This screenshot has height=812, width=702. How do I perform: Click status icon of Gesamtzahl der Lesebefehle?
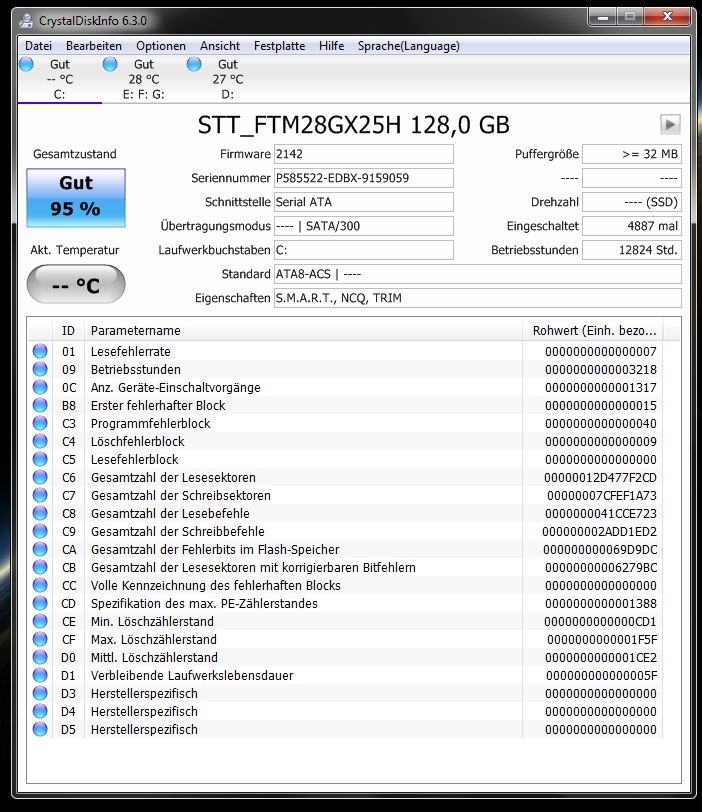coord(40,513)
